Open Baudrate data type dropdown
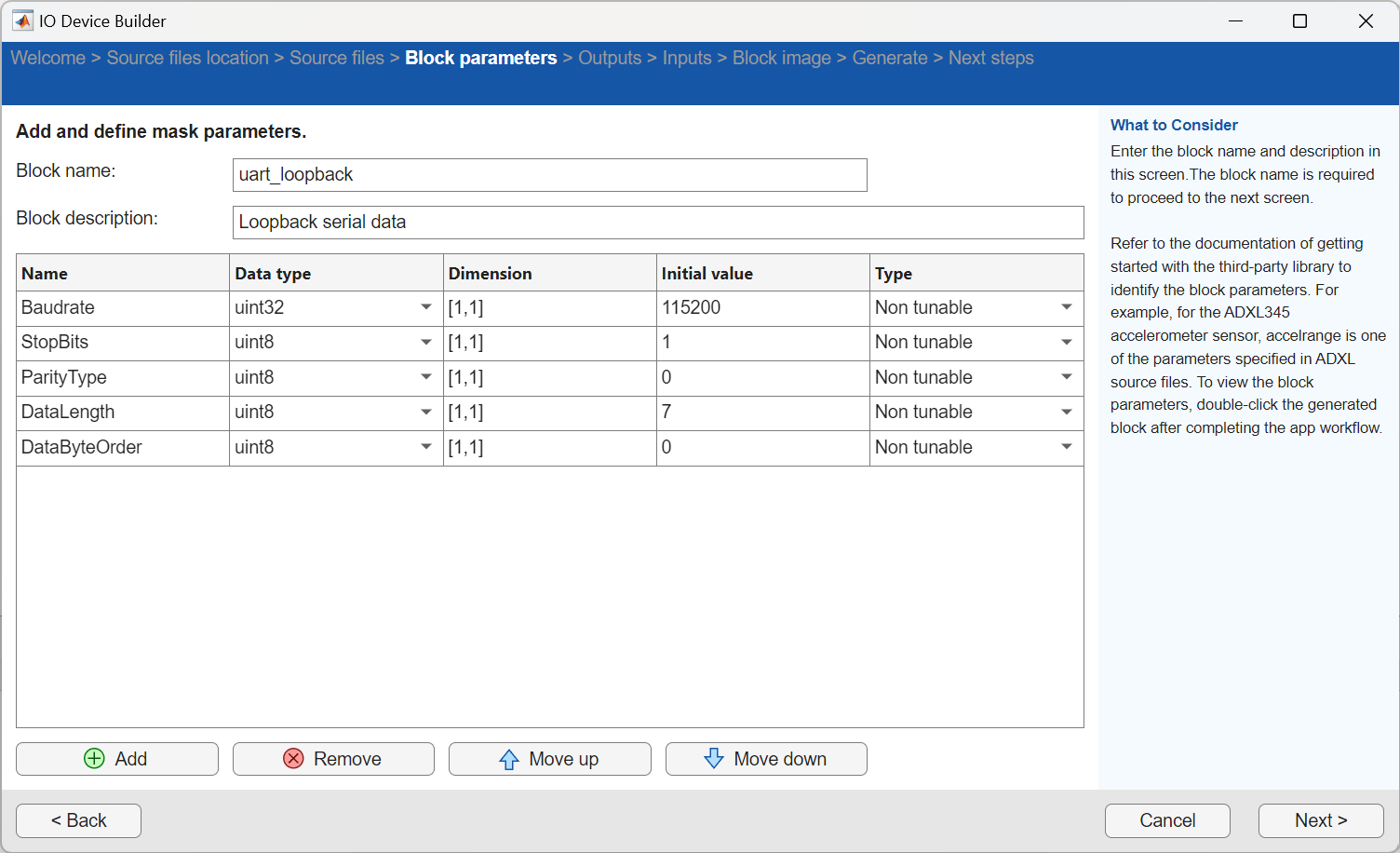The image size is (1400, 853). point(425,307)
